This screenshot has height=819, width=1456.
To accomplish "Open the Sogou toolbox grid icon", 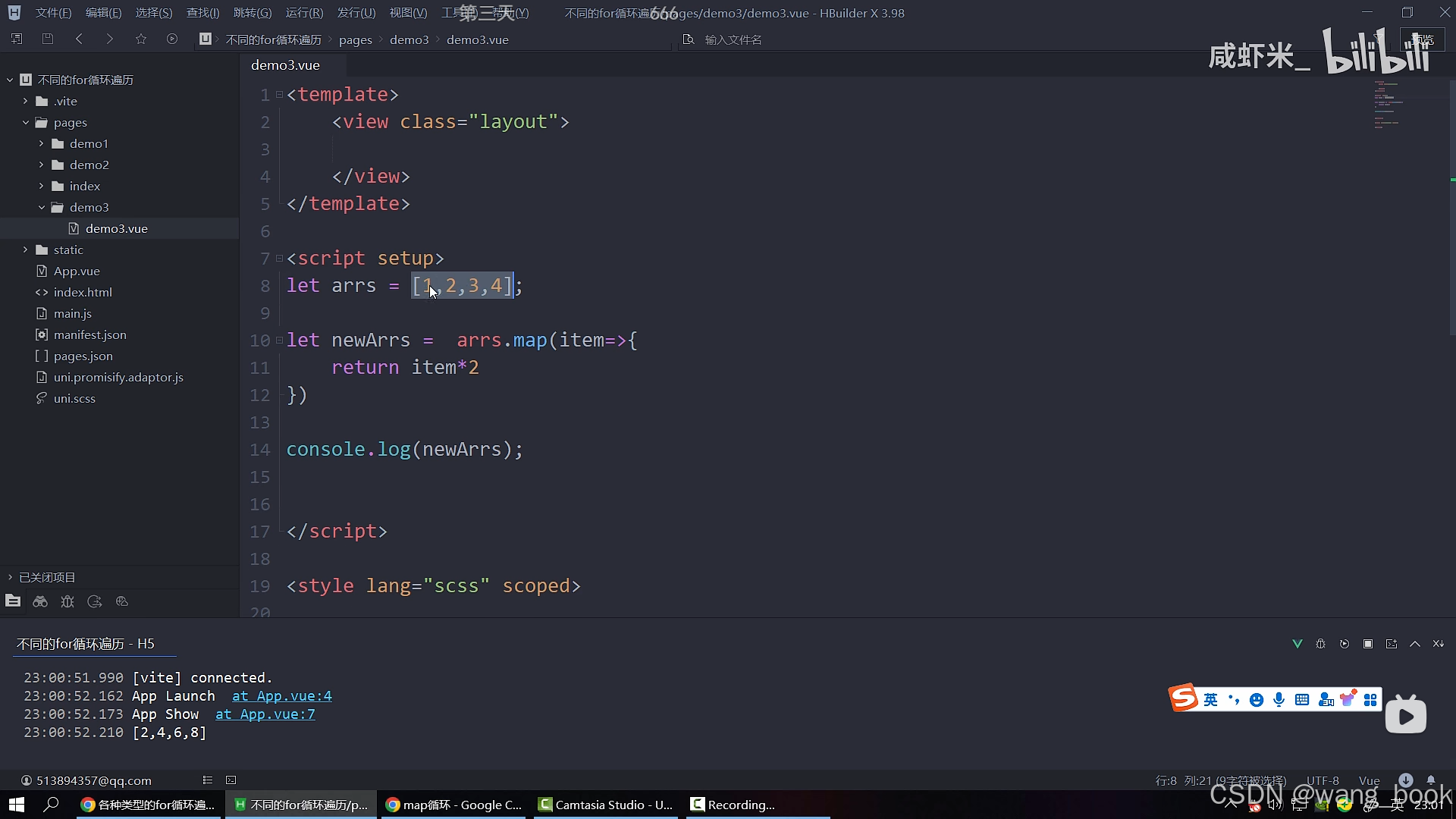I will tap(1370, 700).
